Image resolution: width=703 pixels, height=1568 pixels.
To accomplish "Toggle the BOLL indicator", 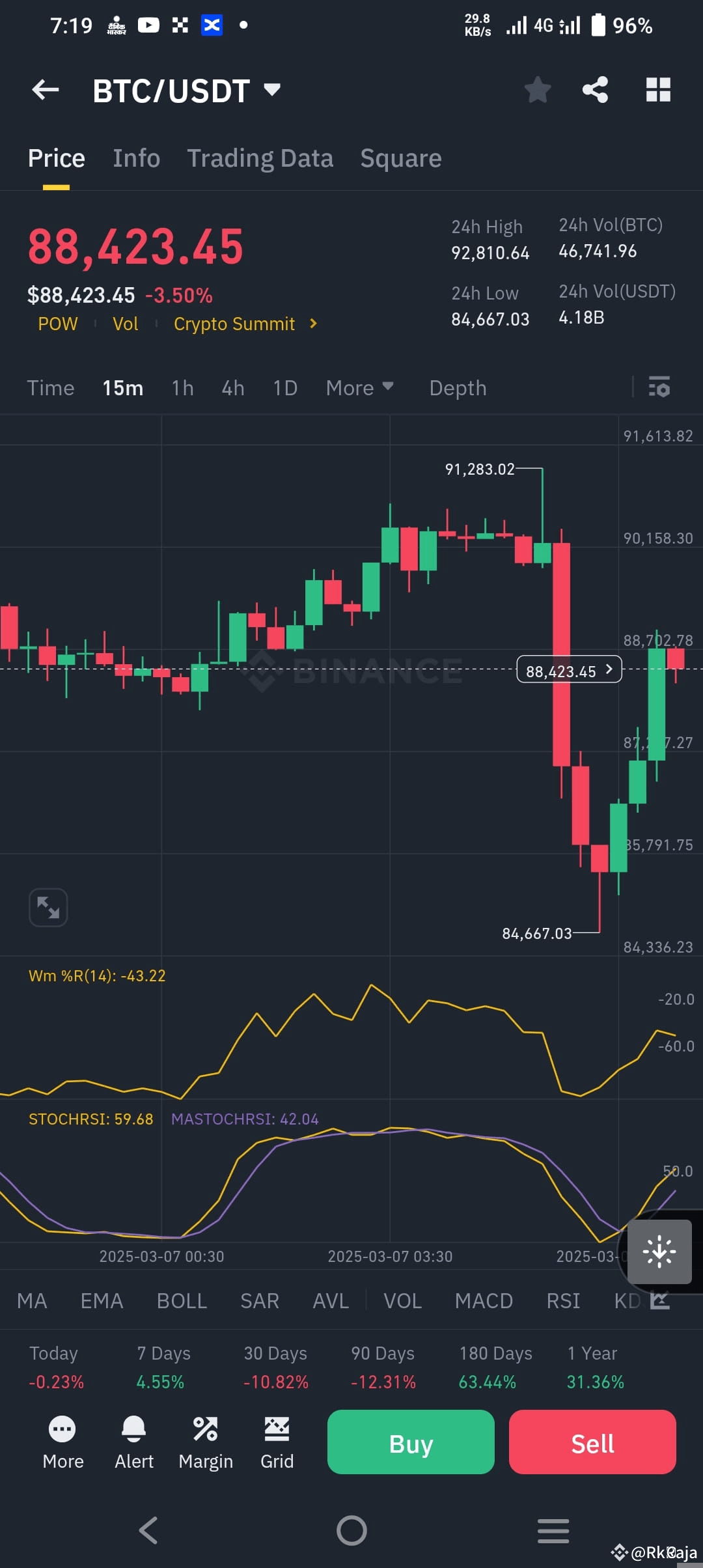I will (x=182, y=1300).
